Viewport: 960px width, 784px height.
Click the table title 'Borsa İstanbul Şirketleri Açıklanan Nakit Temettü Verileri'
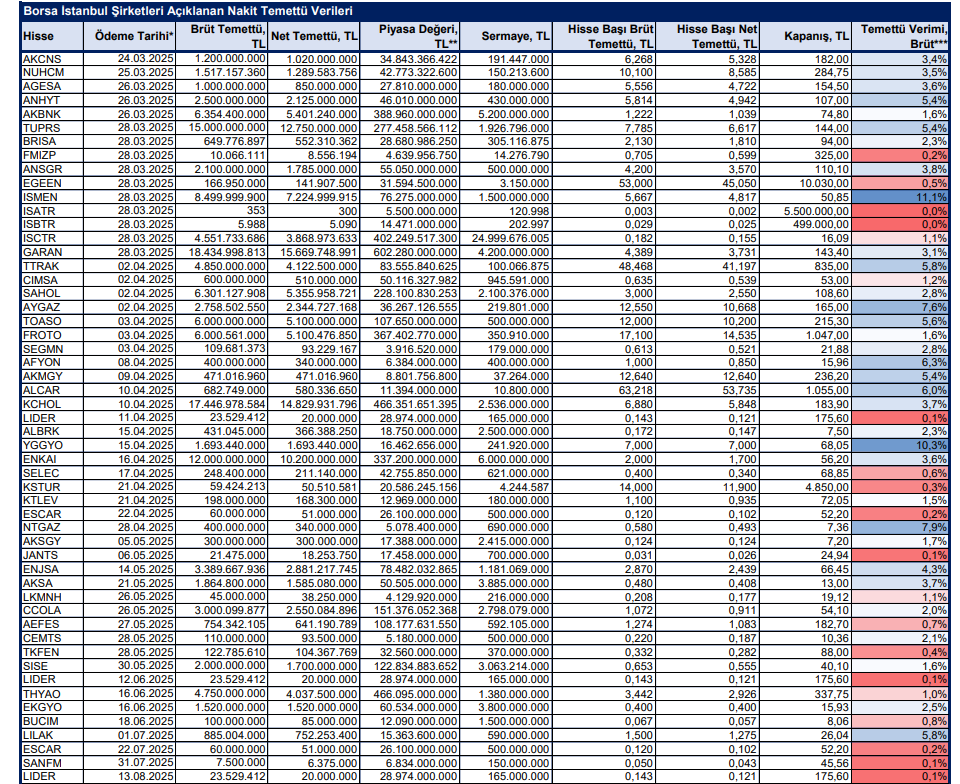coord(188,11)
